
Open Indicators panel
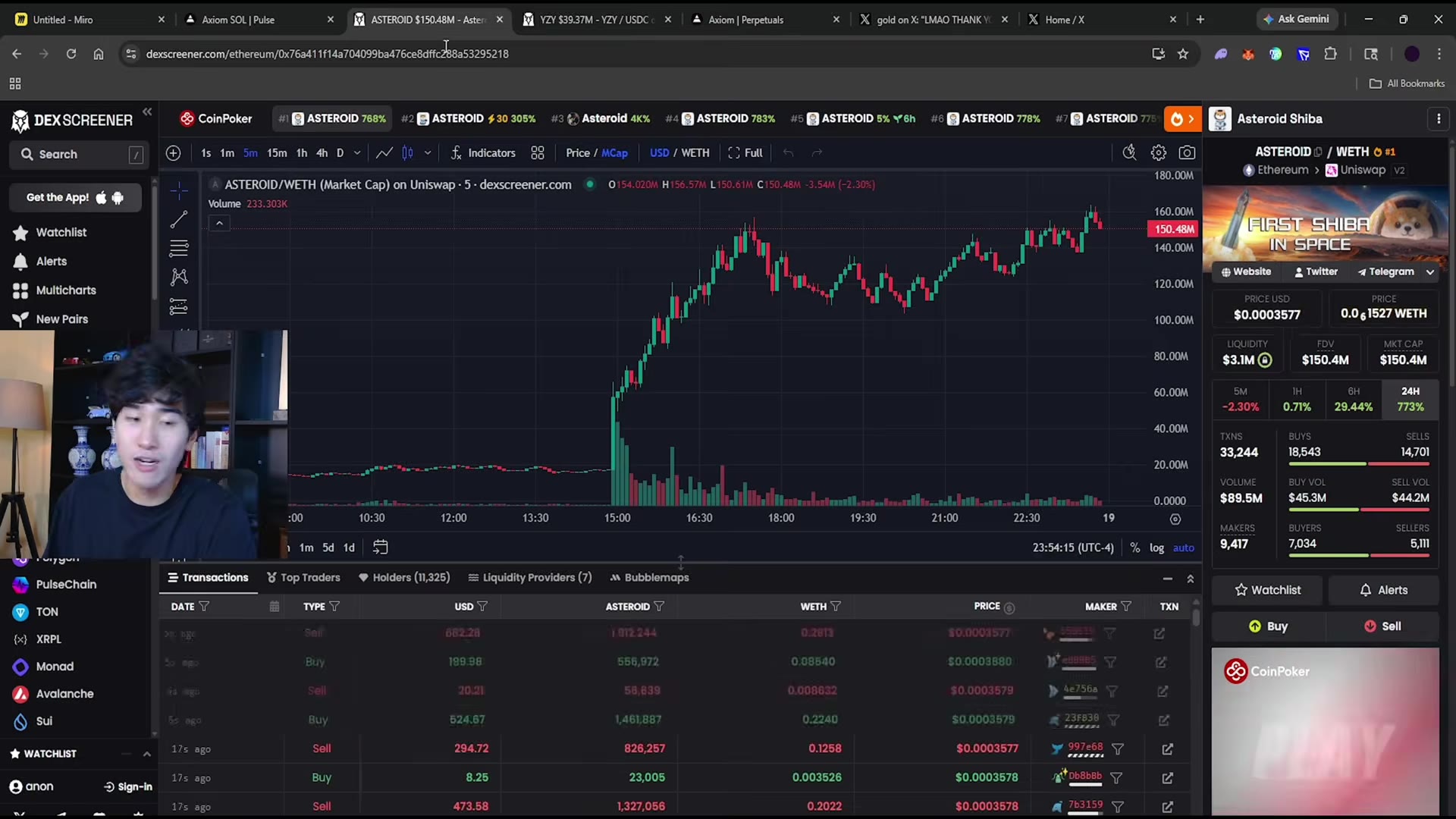[x=483, y=153]
